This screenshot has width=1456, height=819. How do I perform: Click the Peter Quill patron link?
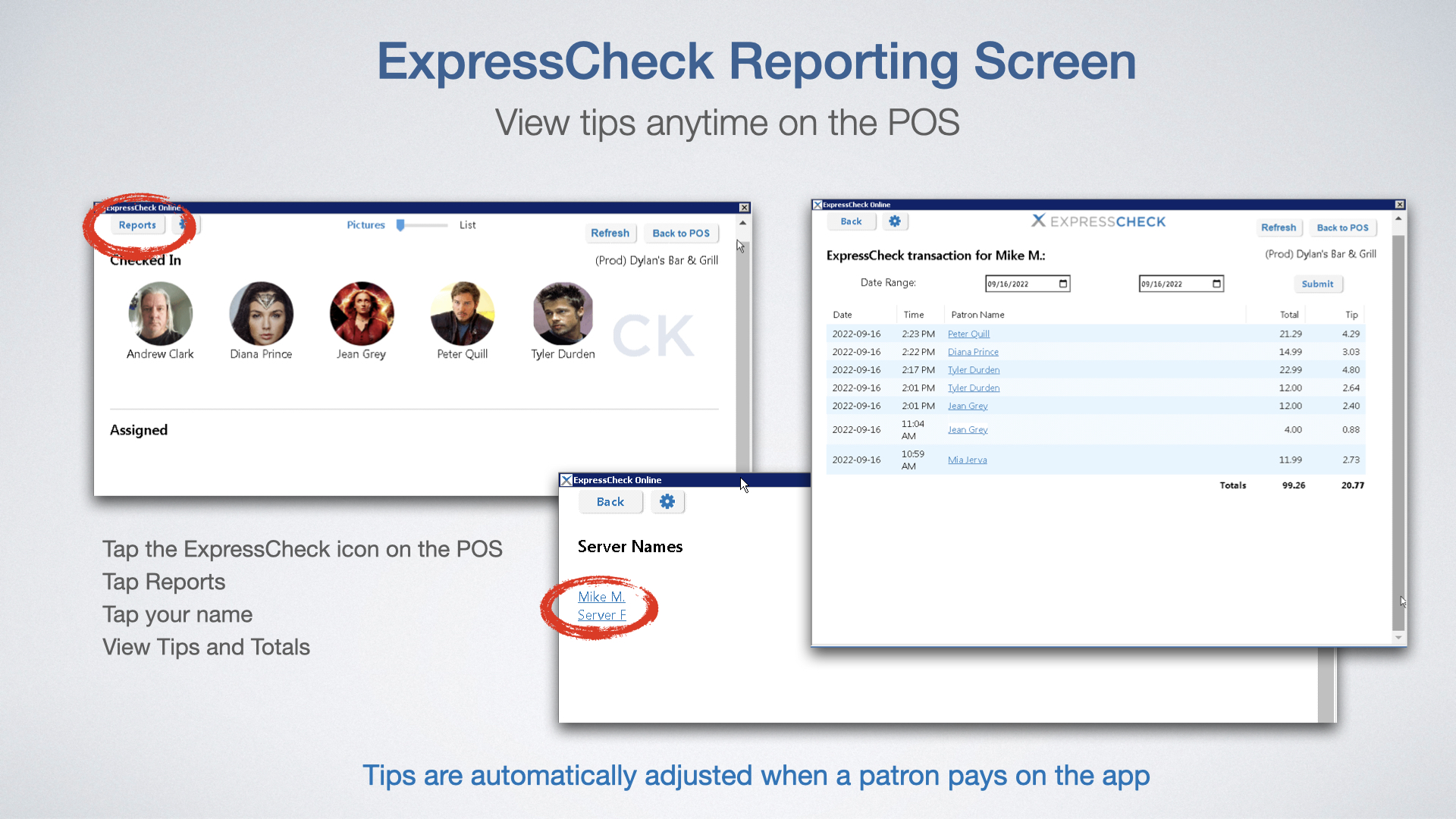click(968, 334)
